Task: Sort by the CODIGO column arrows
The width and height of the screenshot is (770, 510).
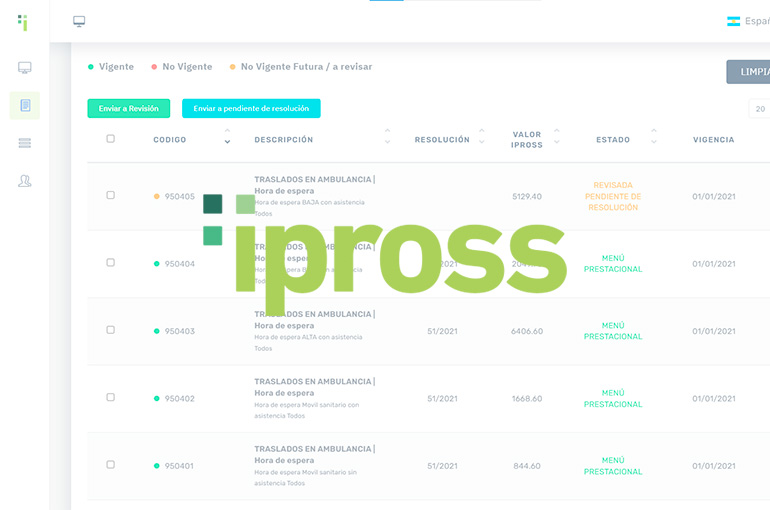Action: click(227, 137)
